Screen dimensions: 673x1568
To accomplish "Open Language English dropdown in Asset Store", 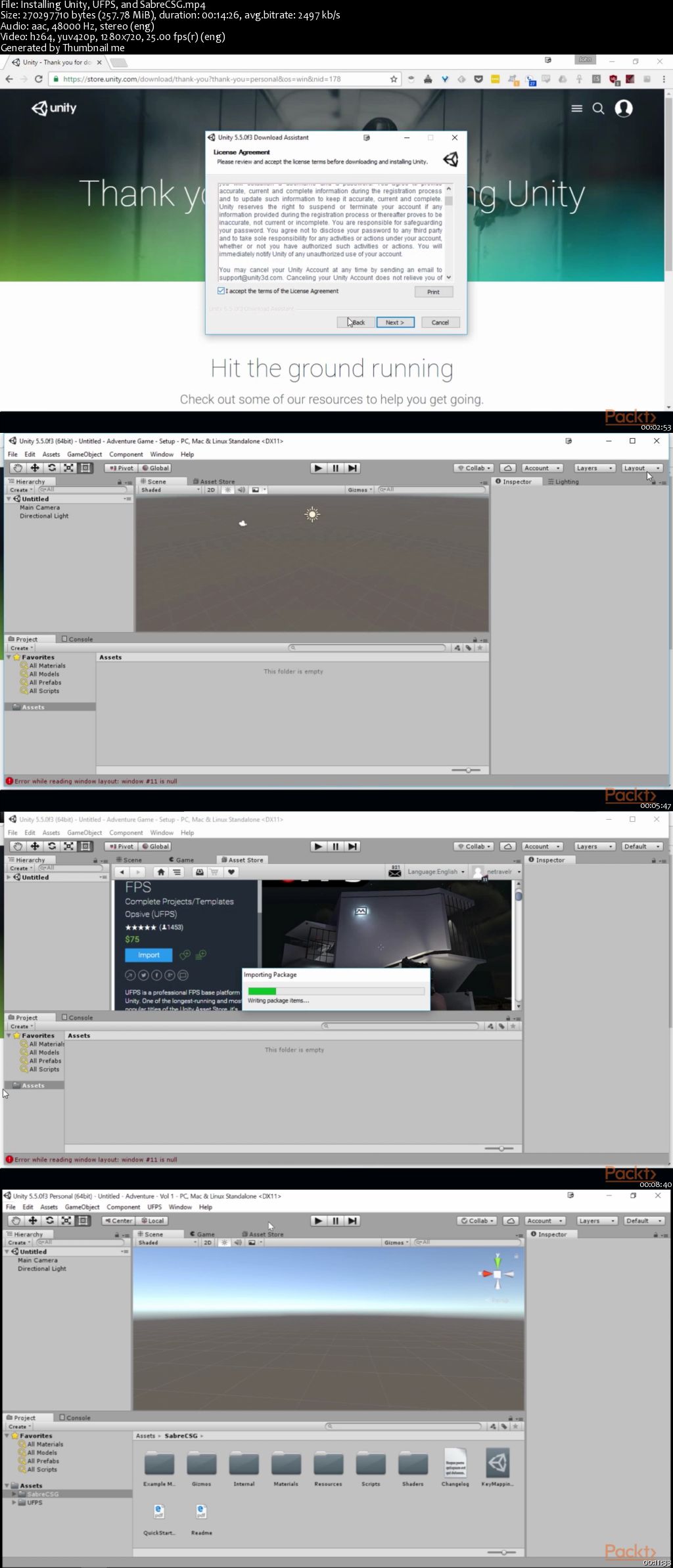I will 436,872.
